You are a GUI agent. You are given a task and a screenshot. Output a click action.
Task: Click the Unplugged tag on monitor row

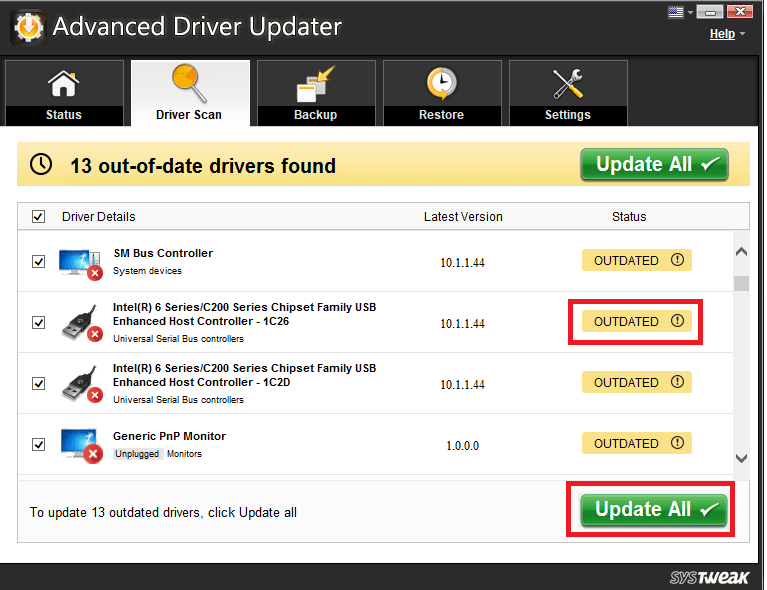[x=137, y=454]
